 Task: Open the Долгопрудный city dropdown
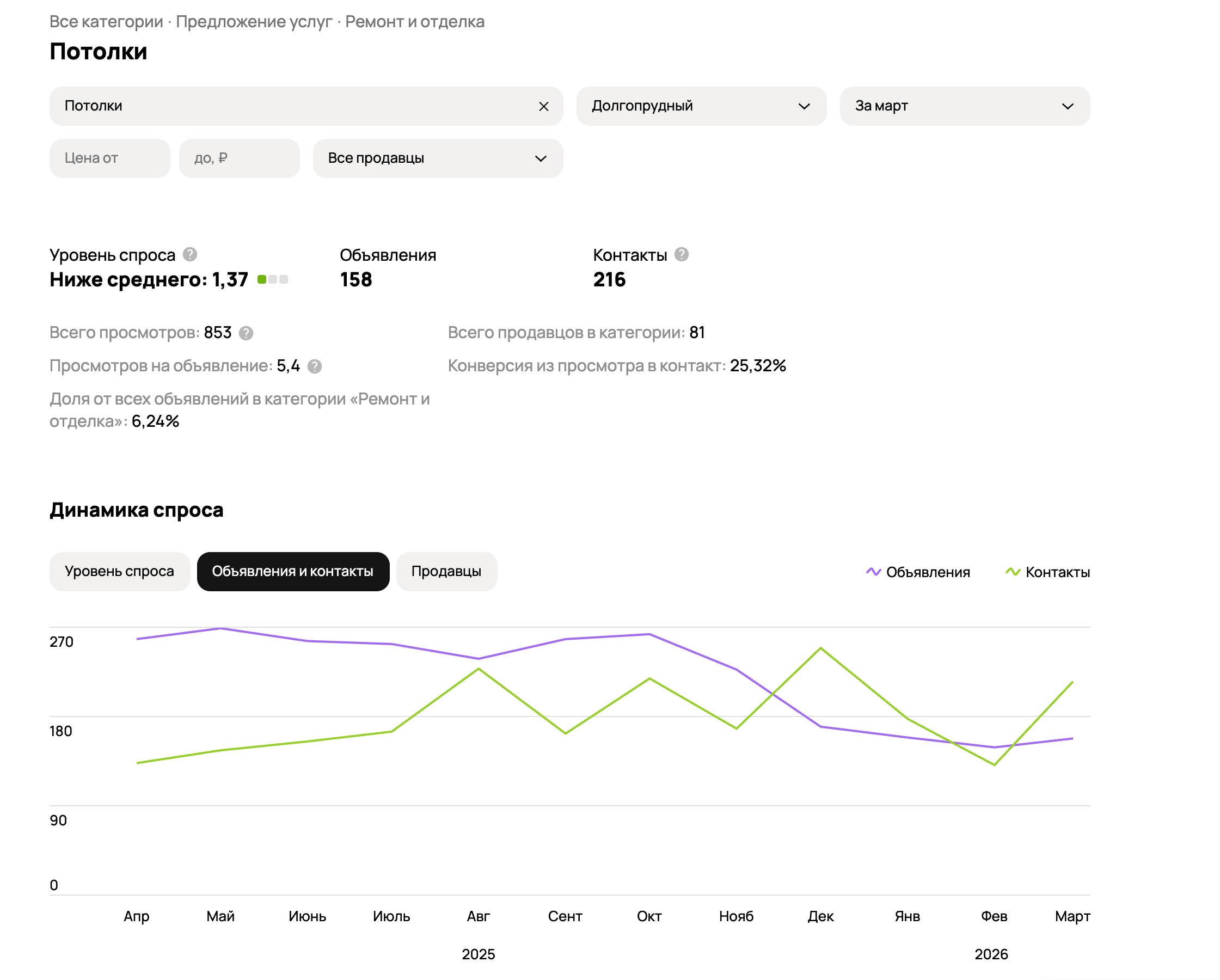[x=701, y=106]
